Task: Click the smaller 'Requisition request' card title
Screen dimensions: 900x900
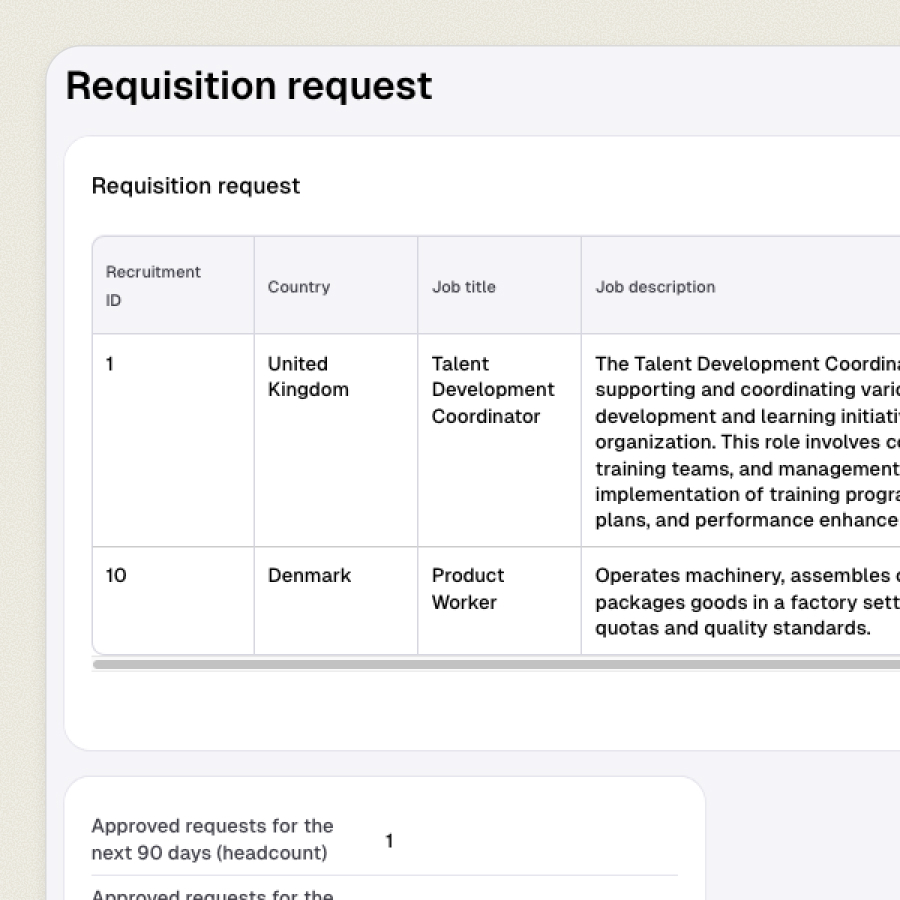Action: click(196, 186)
